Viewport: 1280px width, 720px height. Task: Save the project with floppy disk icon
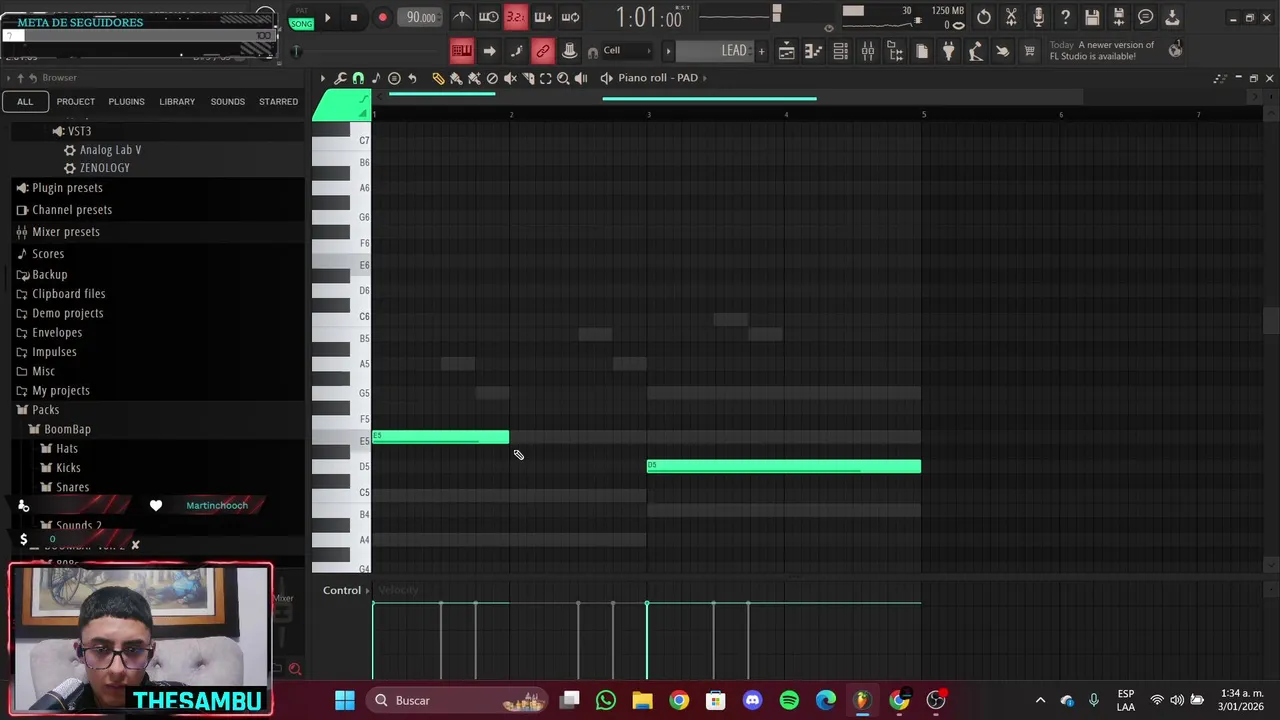point(1092,17)
